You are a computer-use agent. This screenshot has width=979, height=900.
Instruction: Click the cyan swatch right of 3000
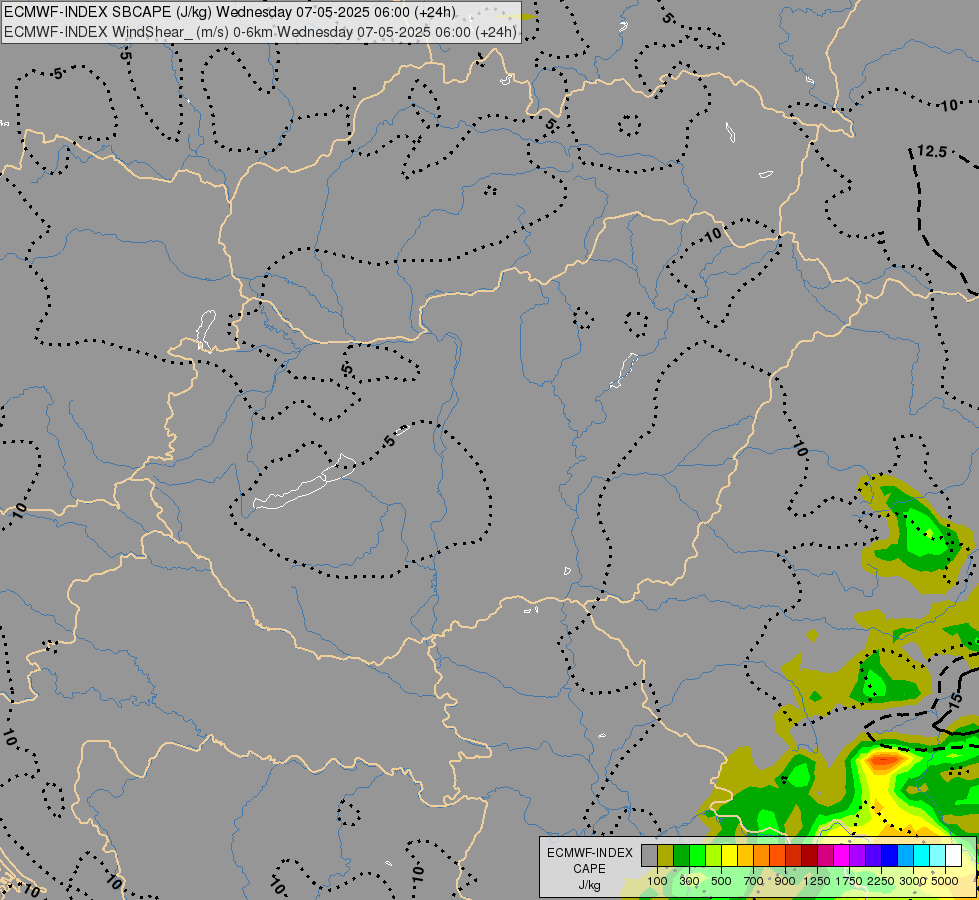point(922,855)
